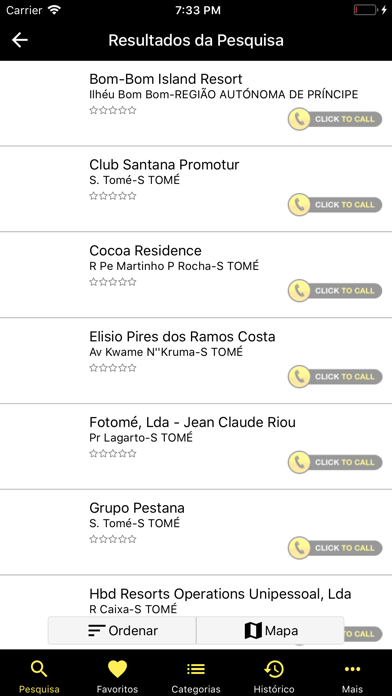Open the Grupo Pestana listing title
The width and height of the screenshot is (392, 696).
[x=137, y=508]
